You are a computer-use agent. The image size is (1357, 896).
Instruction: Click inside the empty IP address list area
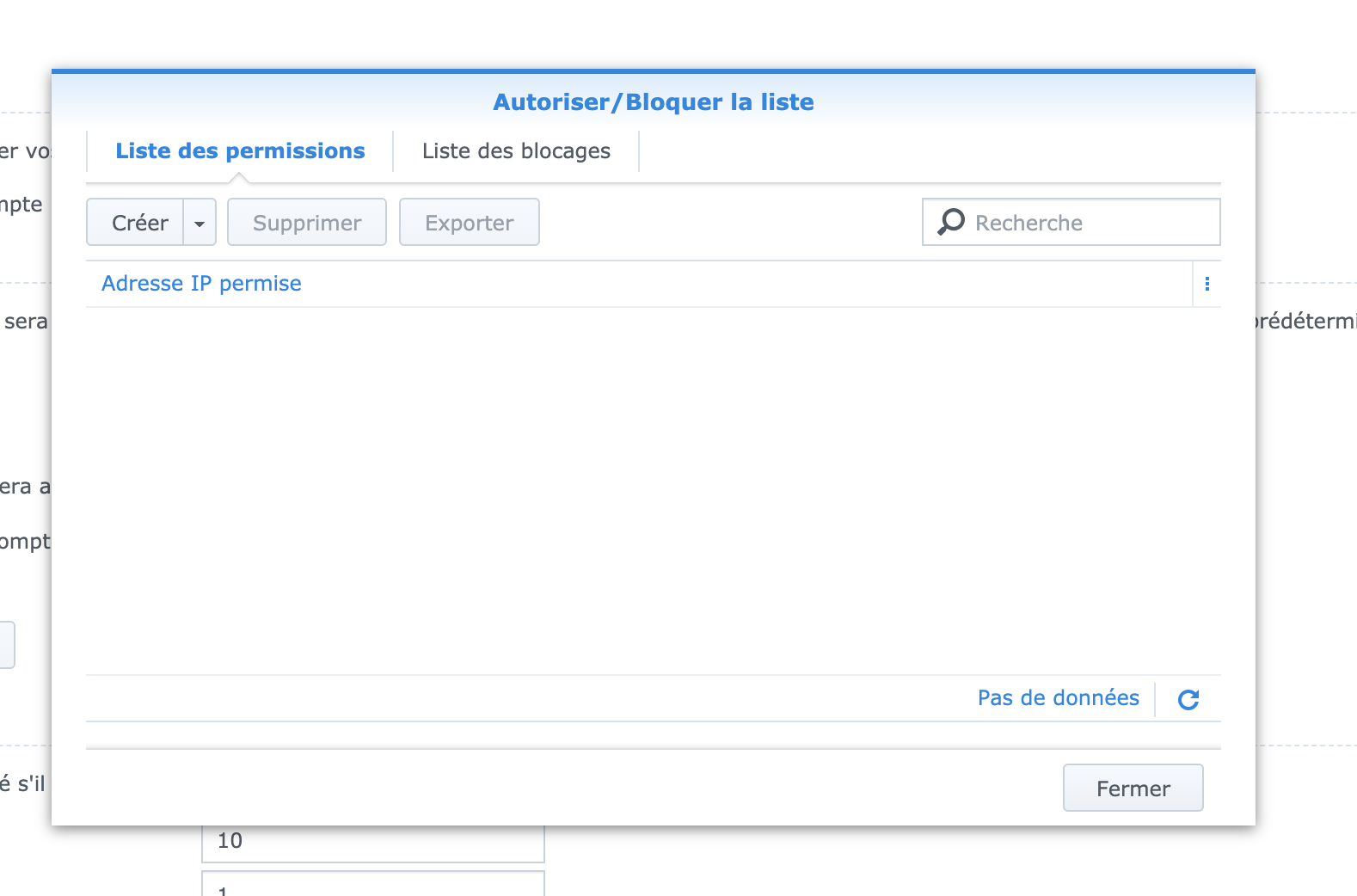pos(654,490)
